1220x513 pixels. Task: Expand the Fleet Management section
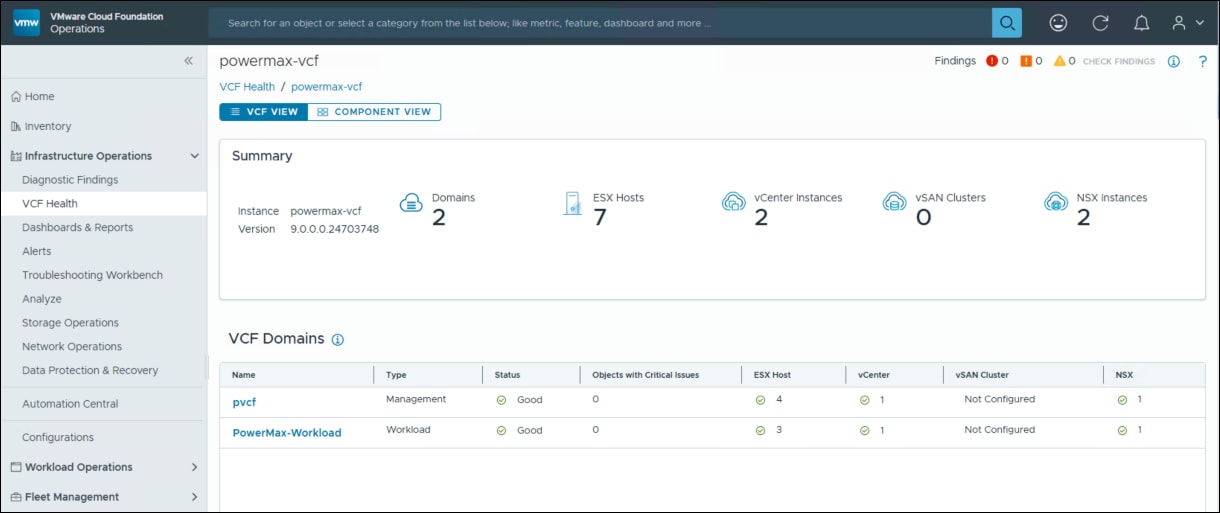[194, 497]
